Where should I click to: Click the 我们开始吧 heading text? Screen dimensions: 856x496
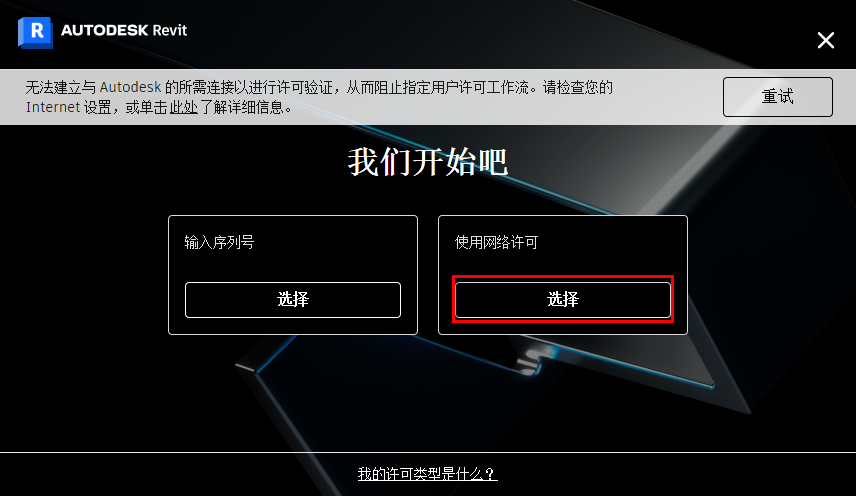[x=428, y=162]
